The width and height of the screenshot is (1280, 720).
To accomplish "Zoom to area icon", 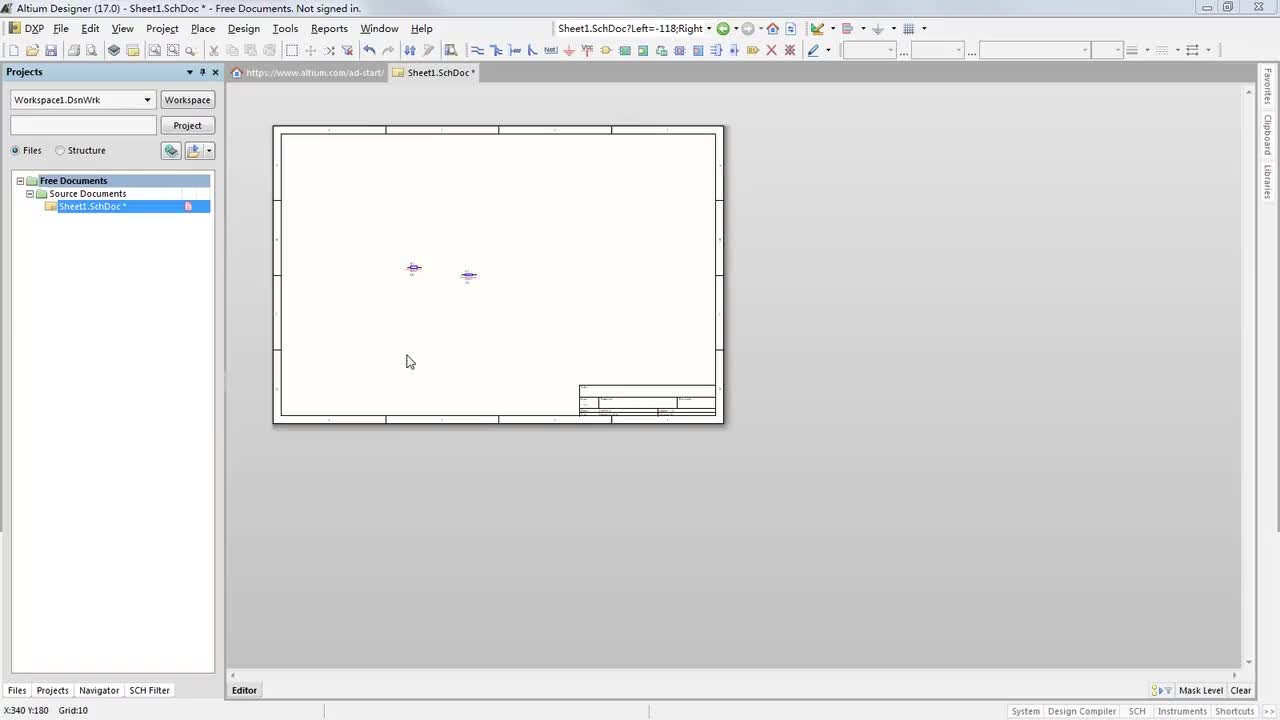I will [x=173, y=50].
